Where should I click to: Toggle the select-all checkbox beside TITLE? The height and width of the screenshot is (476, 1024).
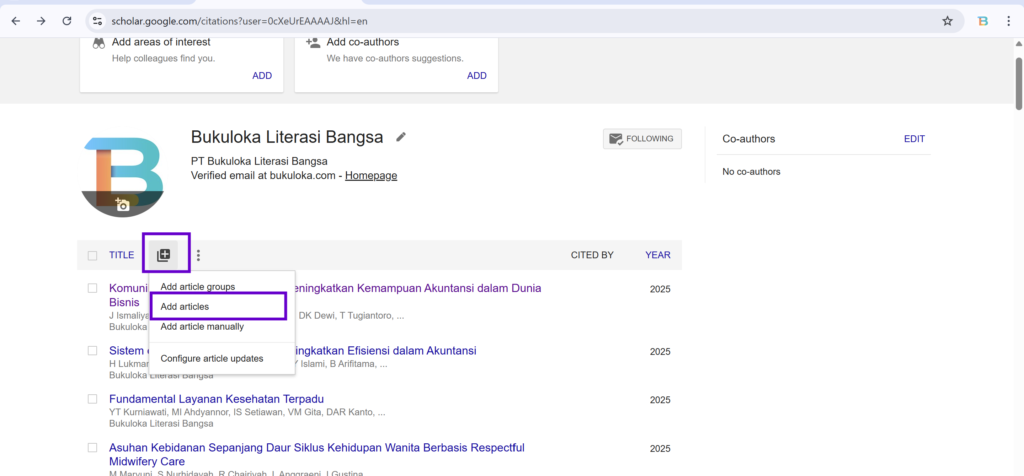pos(92,255)
